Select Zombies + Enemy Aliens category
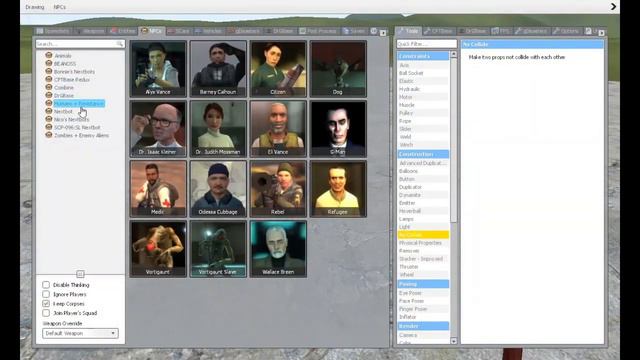Screen dimensions: 640x360 click(81, 135)
